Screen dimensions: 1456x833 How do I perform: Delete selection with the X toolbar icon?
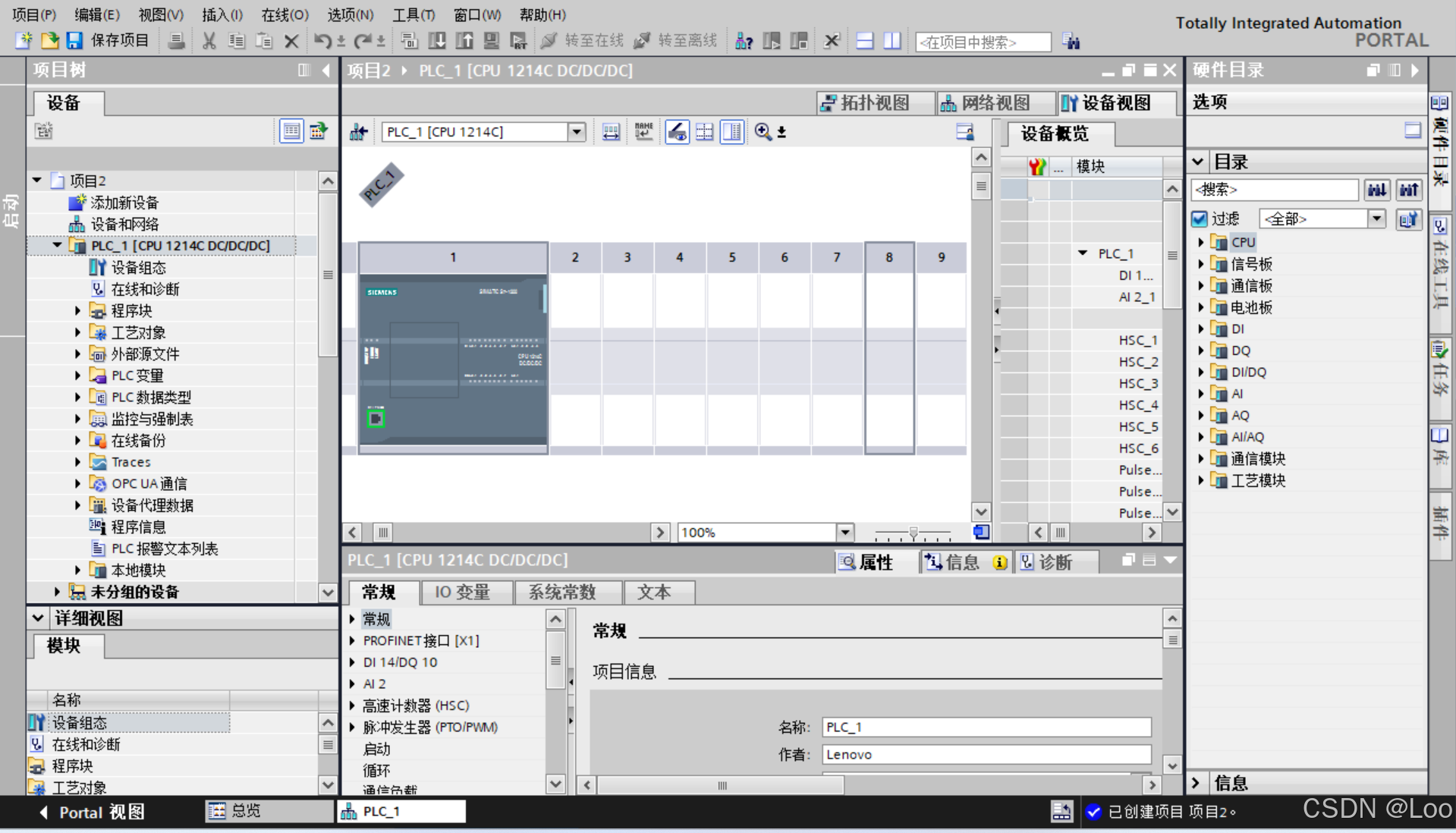point(291,41)
